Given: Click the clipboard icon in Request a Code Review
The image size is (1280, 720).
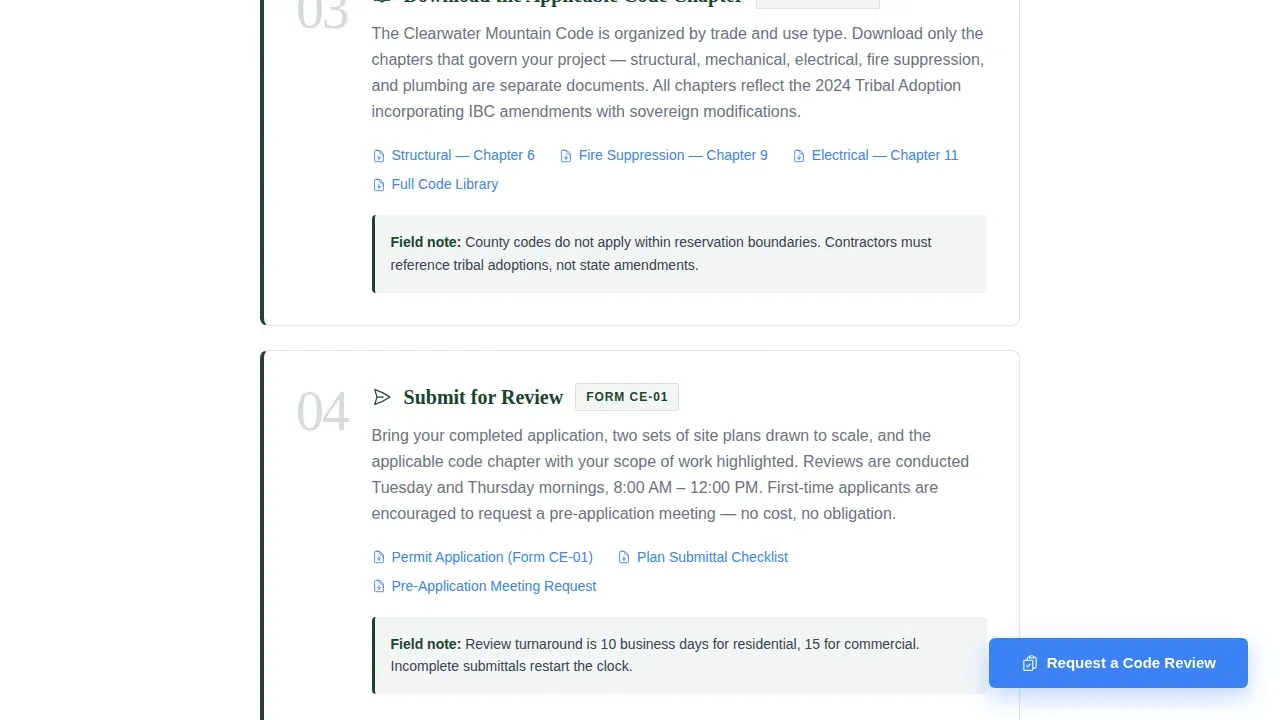Looking at the screenshot, I should click(1030, 663).
